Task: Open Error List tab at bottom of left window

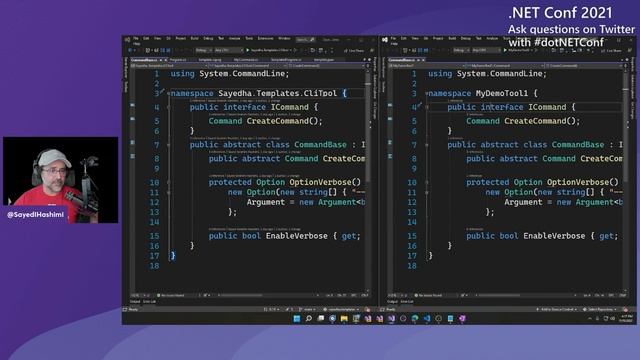Action: click(149, 302)
